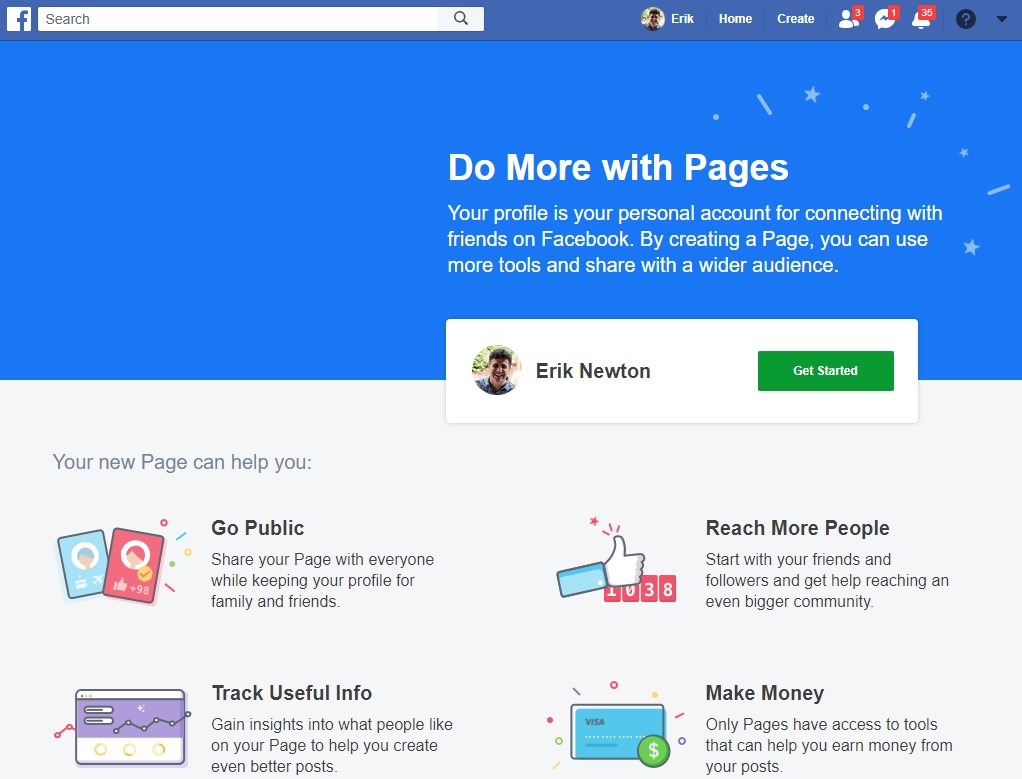The height and width of the screenshot is (779, 1022).
Task: Expand the account dropdown arrow
Action: 1002,19
